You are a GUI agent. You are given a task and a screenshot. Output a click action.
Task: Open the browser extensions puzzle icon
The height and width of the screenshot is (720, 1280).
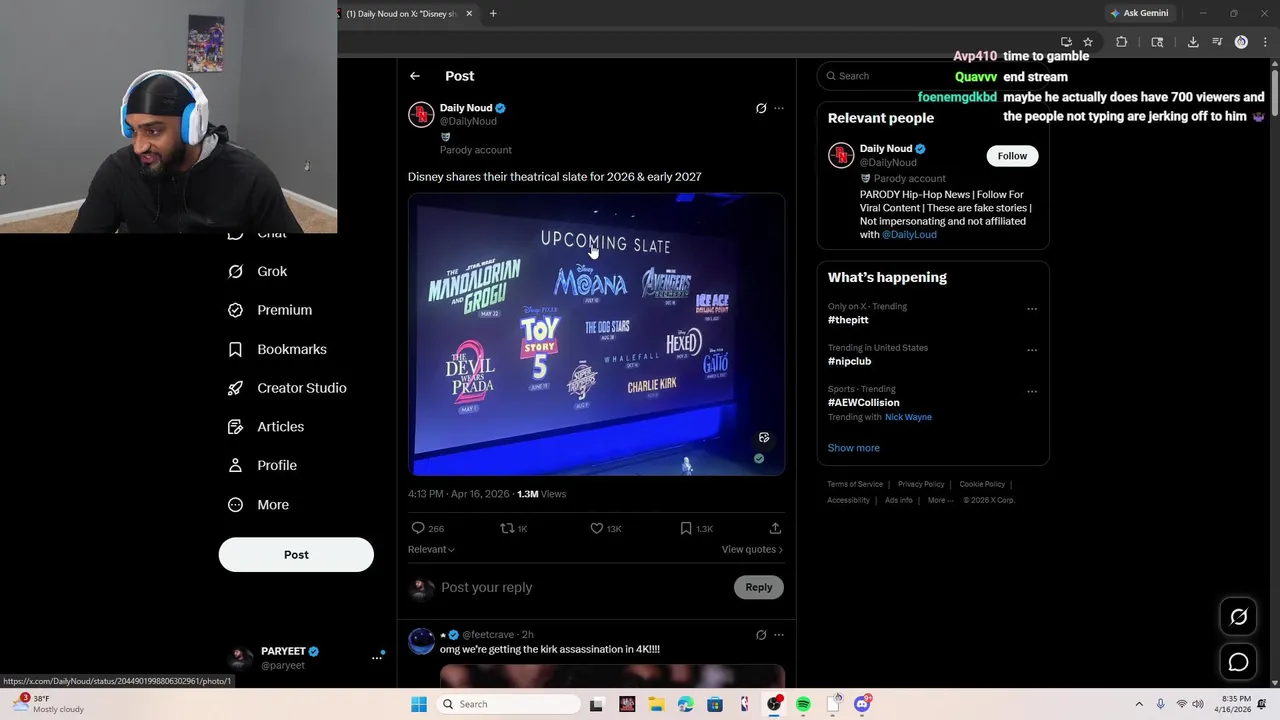[1121, 42]
